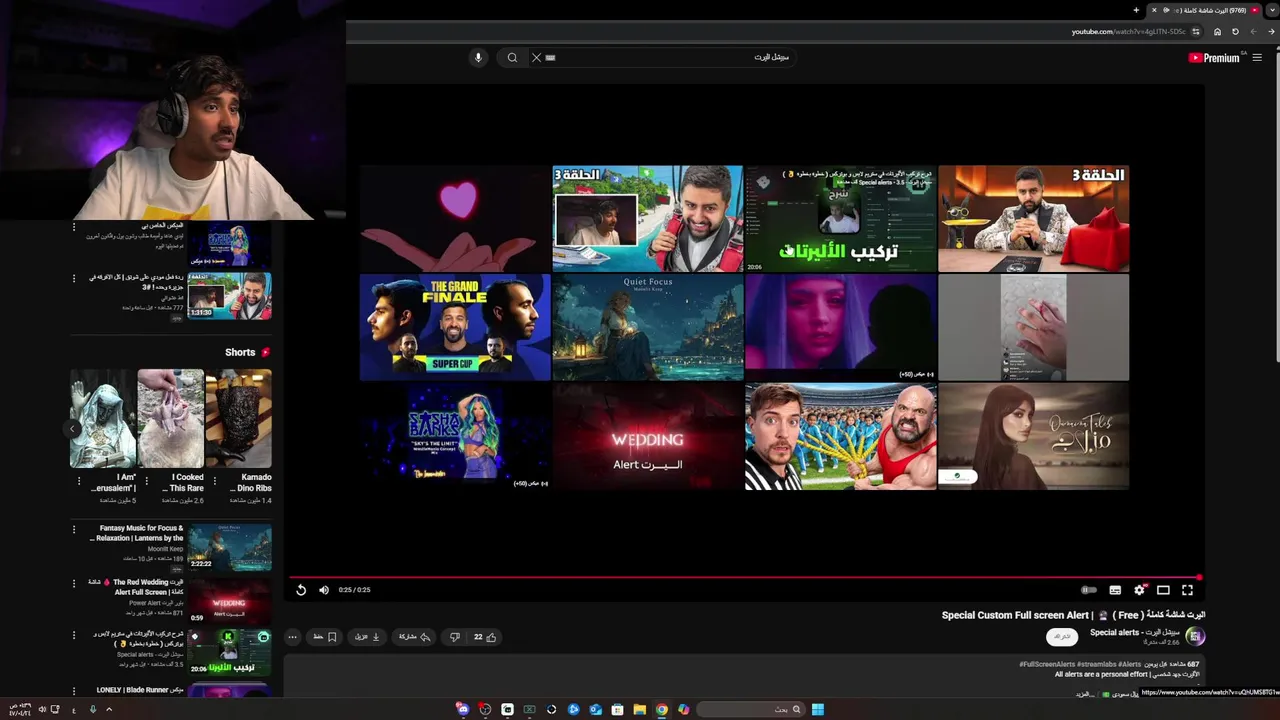
Task: Open the on-screen keyboard in search box
Action: 550,58
